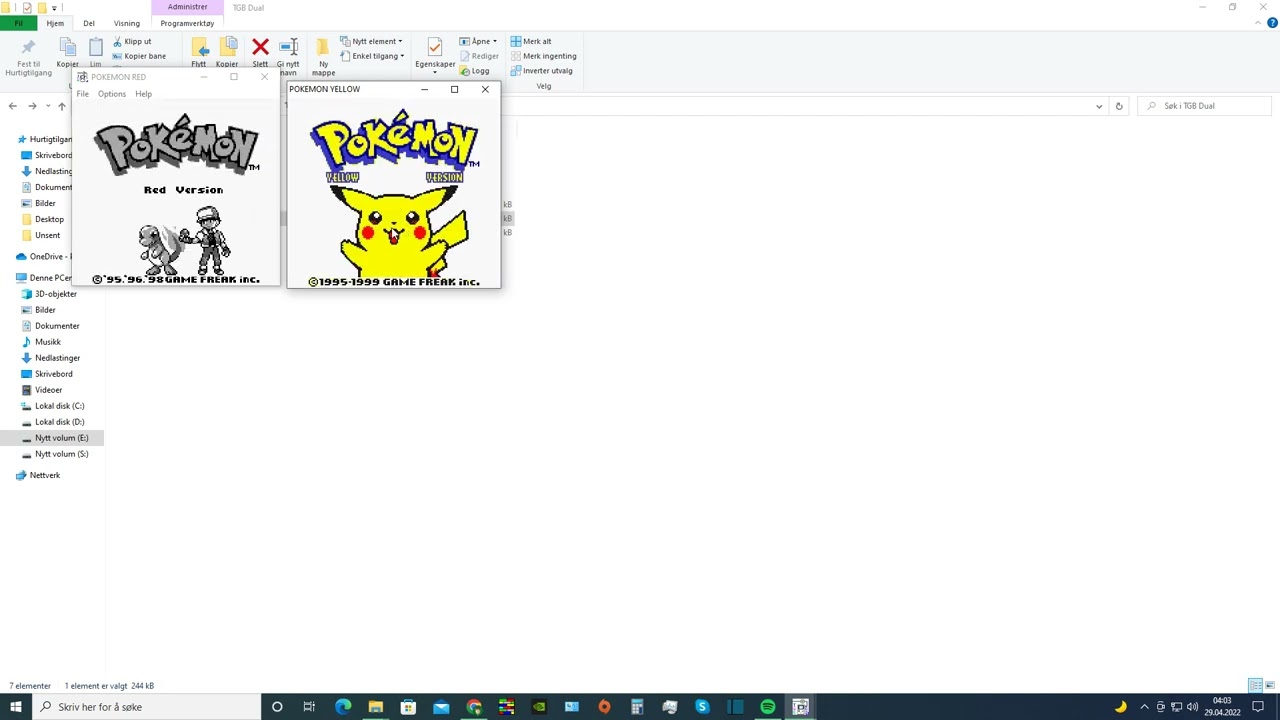1280x720 pixels.
Task: Select 3D-objekter in navigation pane
Action: pos(50,294)
